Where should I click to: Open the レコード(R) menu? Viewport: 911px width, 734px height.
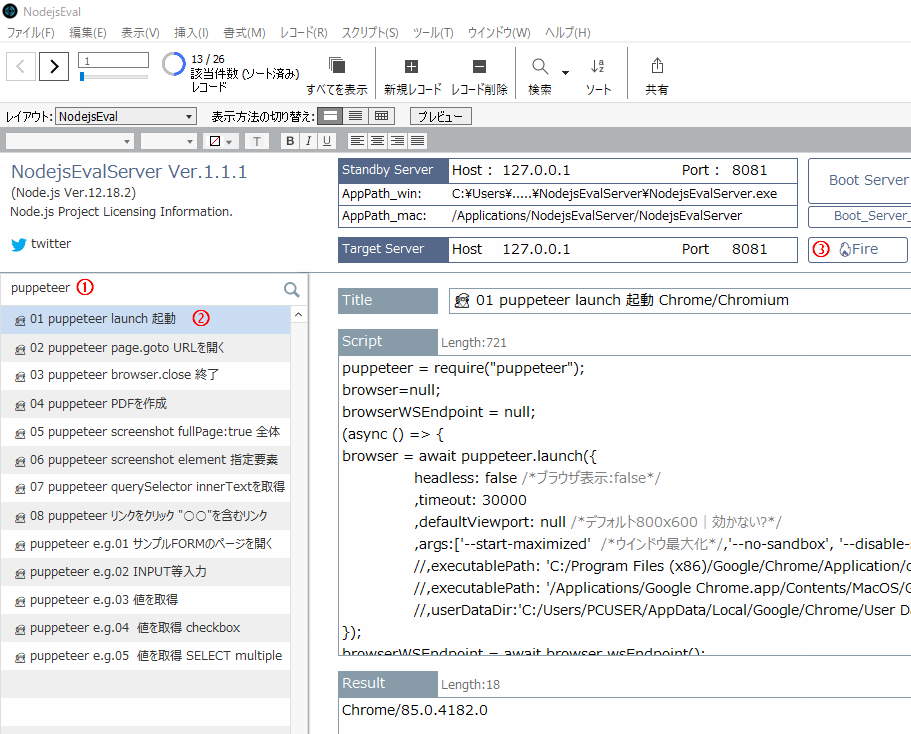click(x=303, y=33)
